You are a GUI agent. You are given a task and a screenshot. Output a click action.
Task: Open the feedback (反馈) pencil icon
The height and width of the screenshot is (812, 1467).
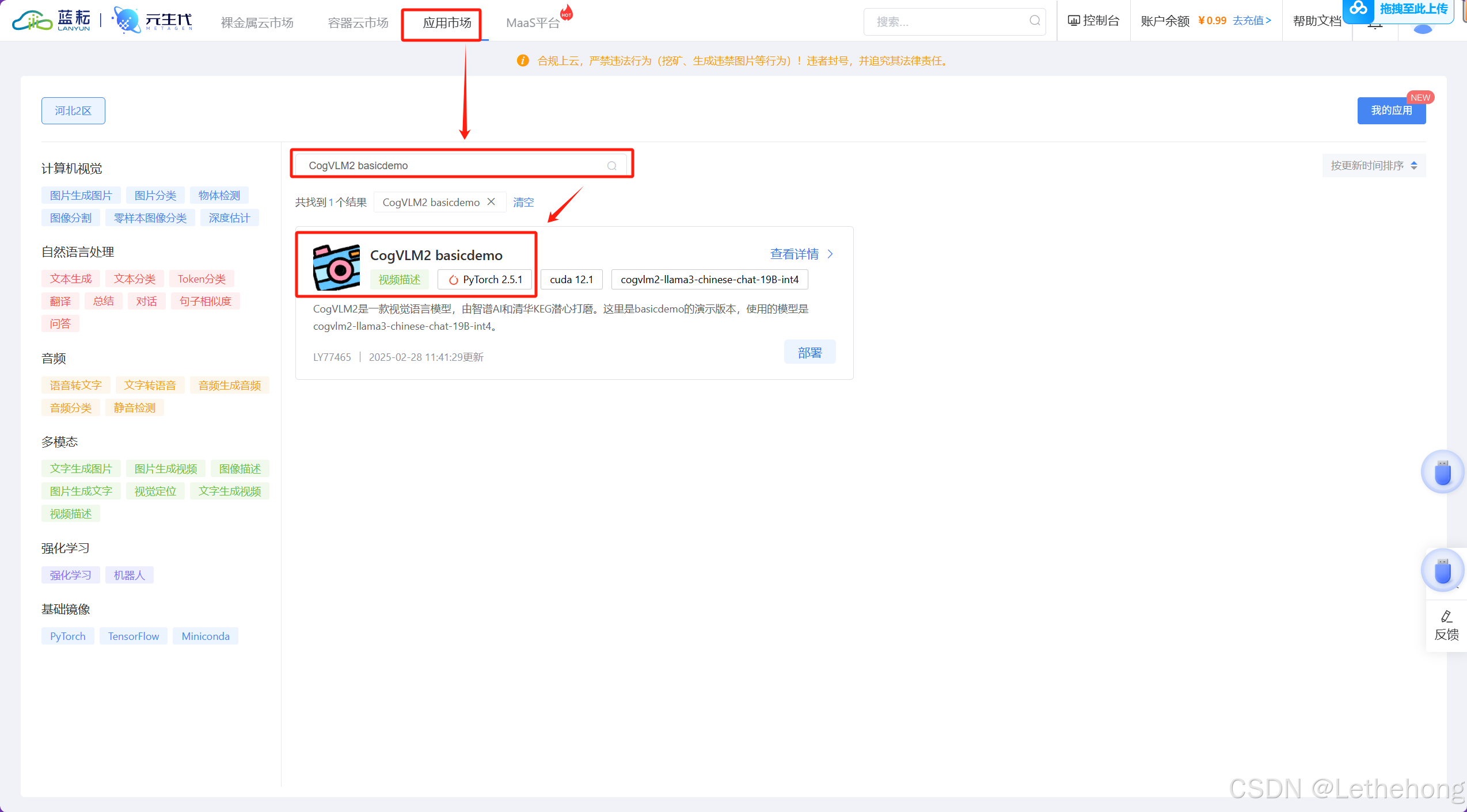pyautogui.click(x=1446, y=617)
